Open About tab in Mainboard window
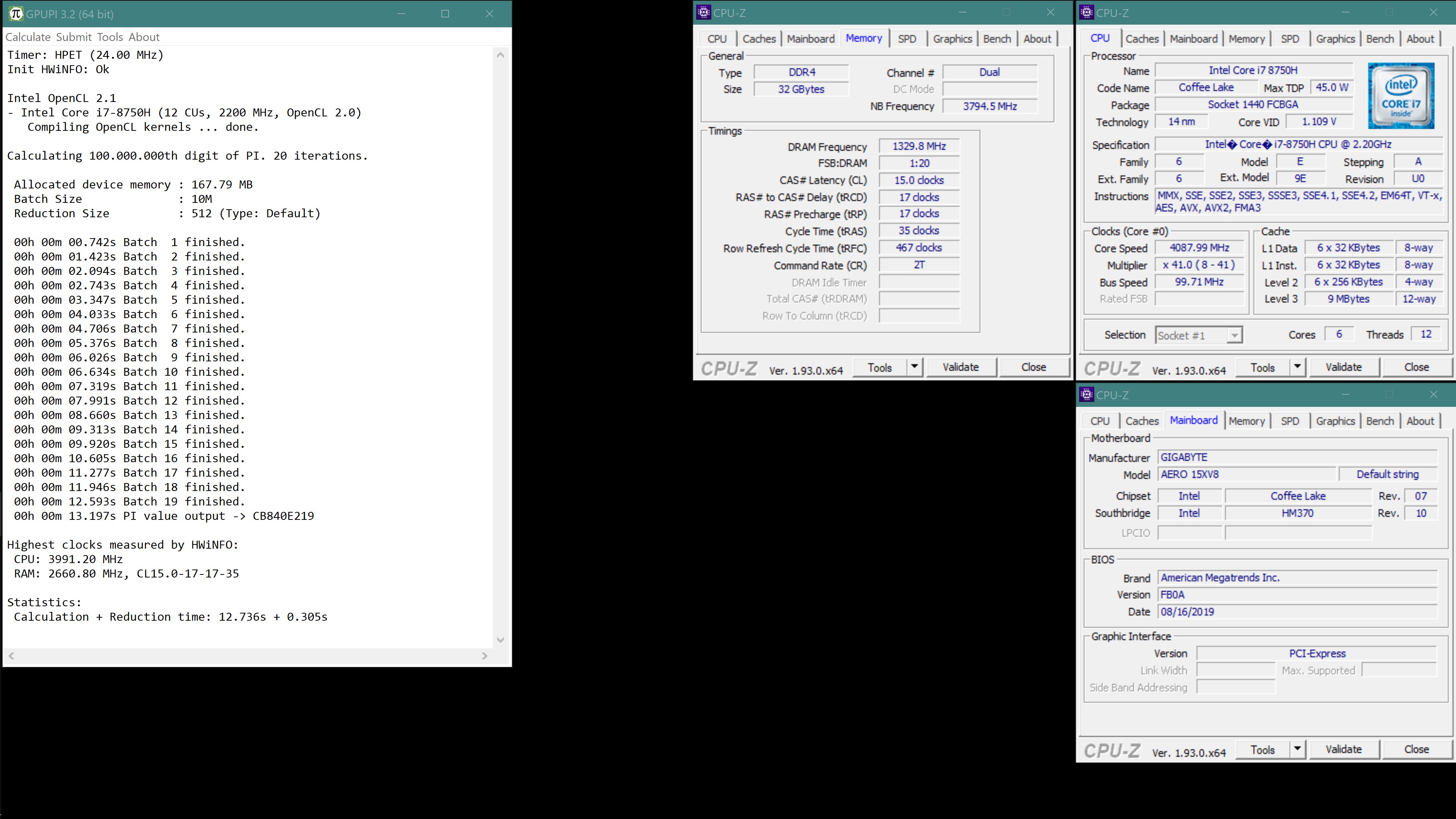 click(x=1420, y=420)
